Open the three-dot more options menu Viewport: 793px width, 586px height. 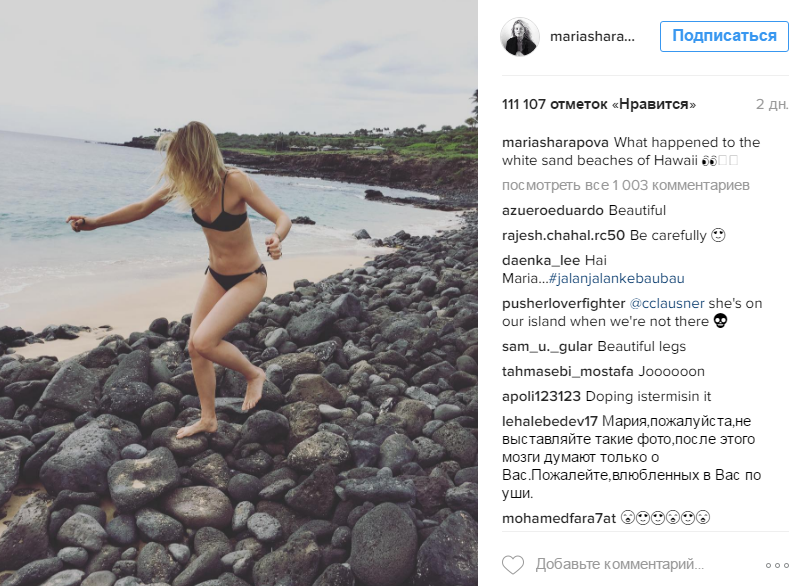tap(776, 564)
